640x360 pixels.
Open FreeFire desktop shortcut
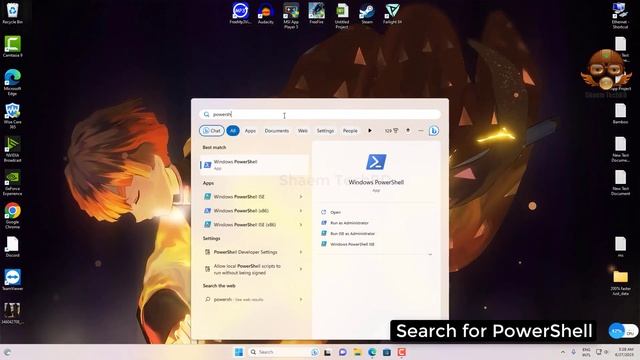(x=316, y=13)
